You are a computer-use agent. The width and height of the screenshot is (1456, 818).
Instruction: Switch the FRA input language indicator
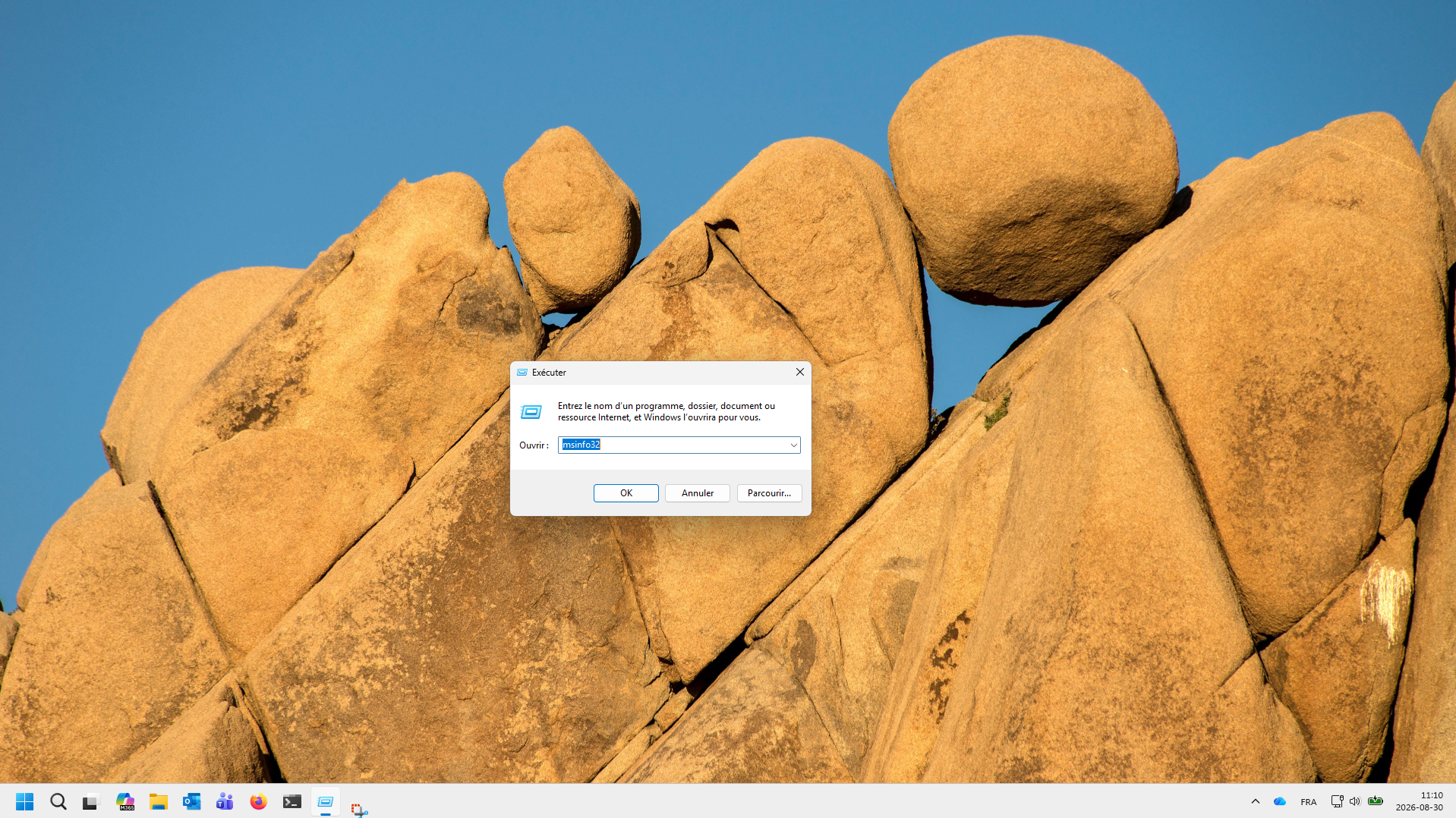1309,801
